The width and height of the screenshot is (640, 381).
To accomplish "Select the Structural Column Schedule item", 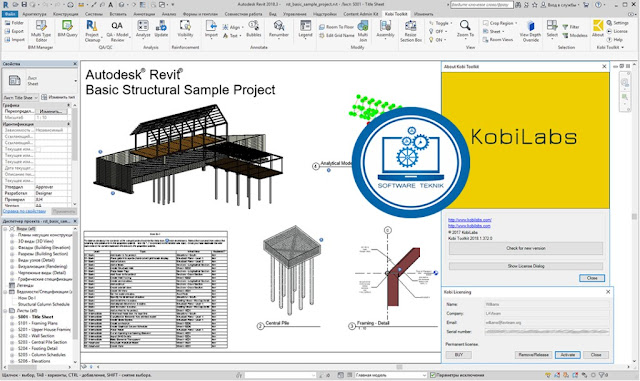I will [44, 305].
